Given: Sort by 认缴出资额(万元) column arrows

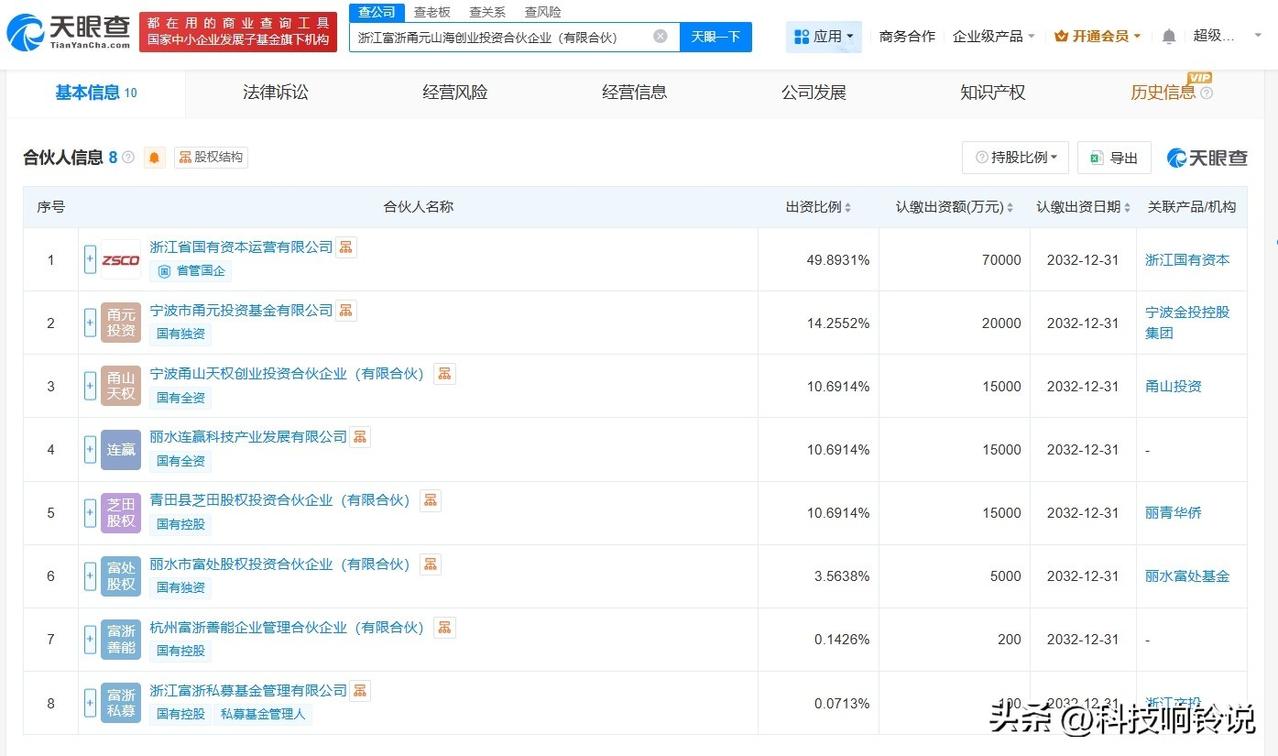Looking at the screenshot, I should [1010, 208].
